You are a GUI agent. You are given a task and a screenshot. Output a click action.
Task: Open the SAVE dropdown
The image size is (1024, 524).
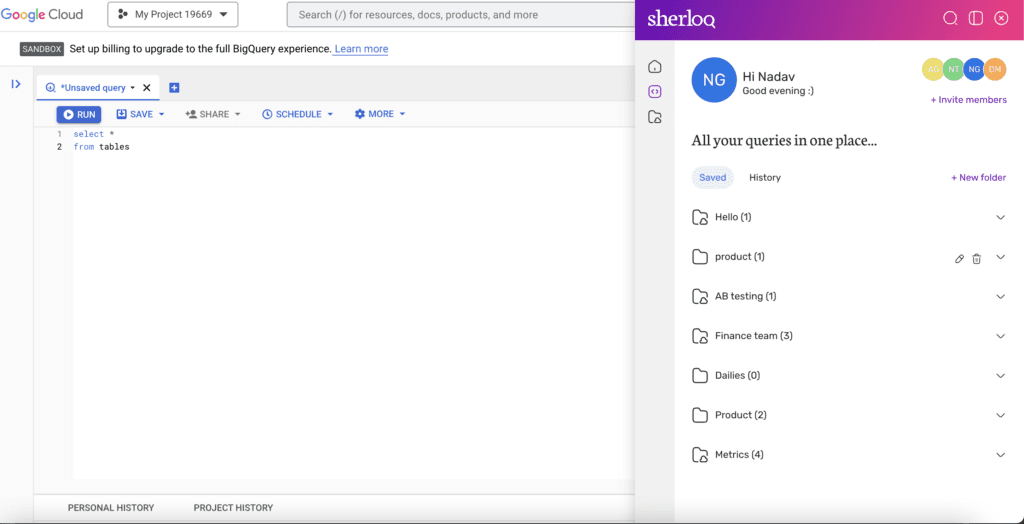pyautogui.click(x=140, y=114)
